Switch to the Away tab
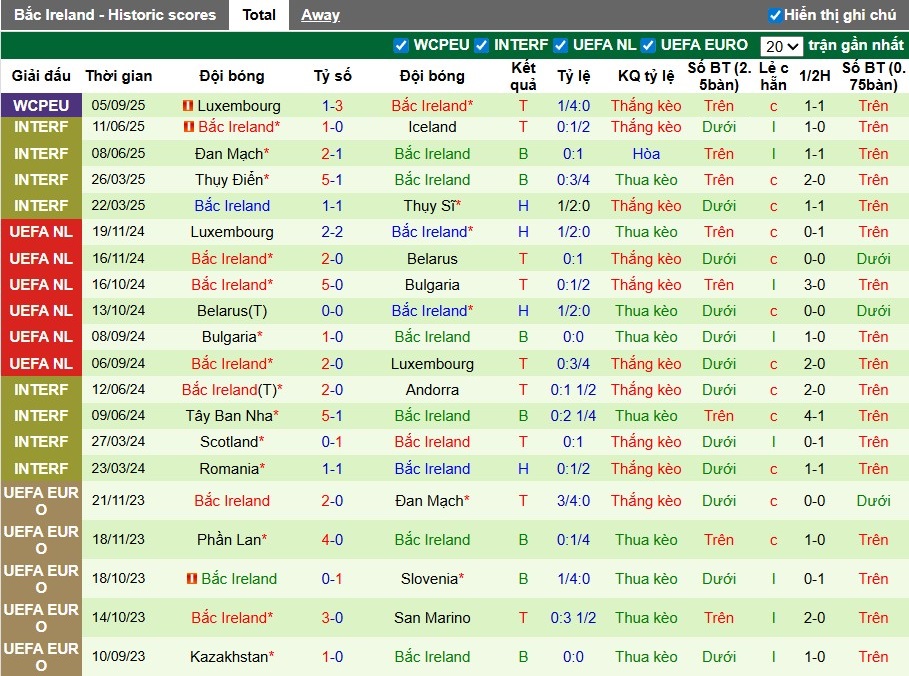The image size is (909, 676). tap(320, 15)
